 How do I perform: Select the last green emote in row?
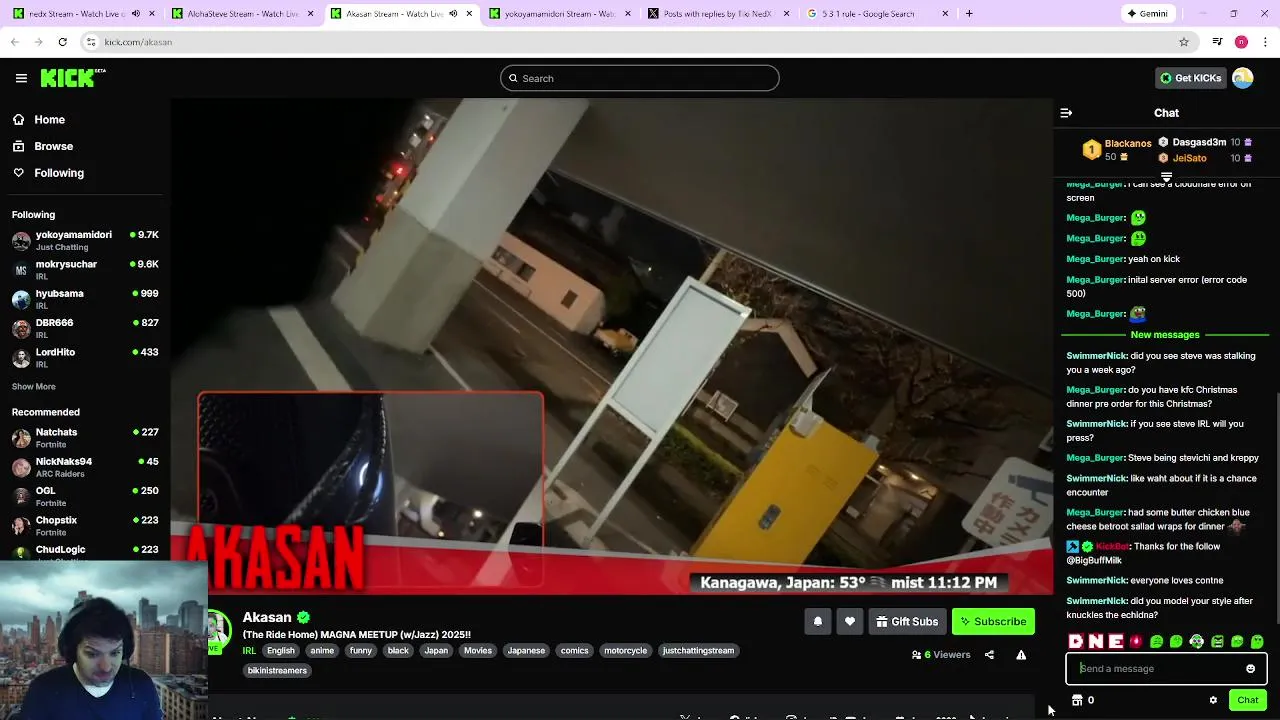[1257, 642]
